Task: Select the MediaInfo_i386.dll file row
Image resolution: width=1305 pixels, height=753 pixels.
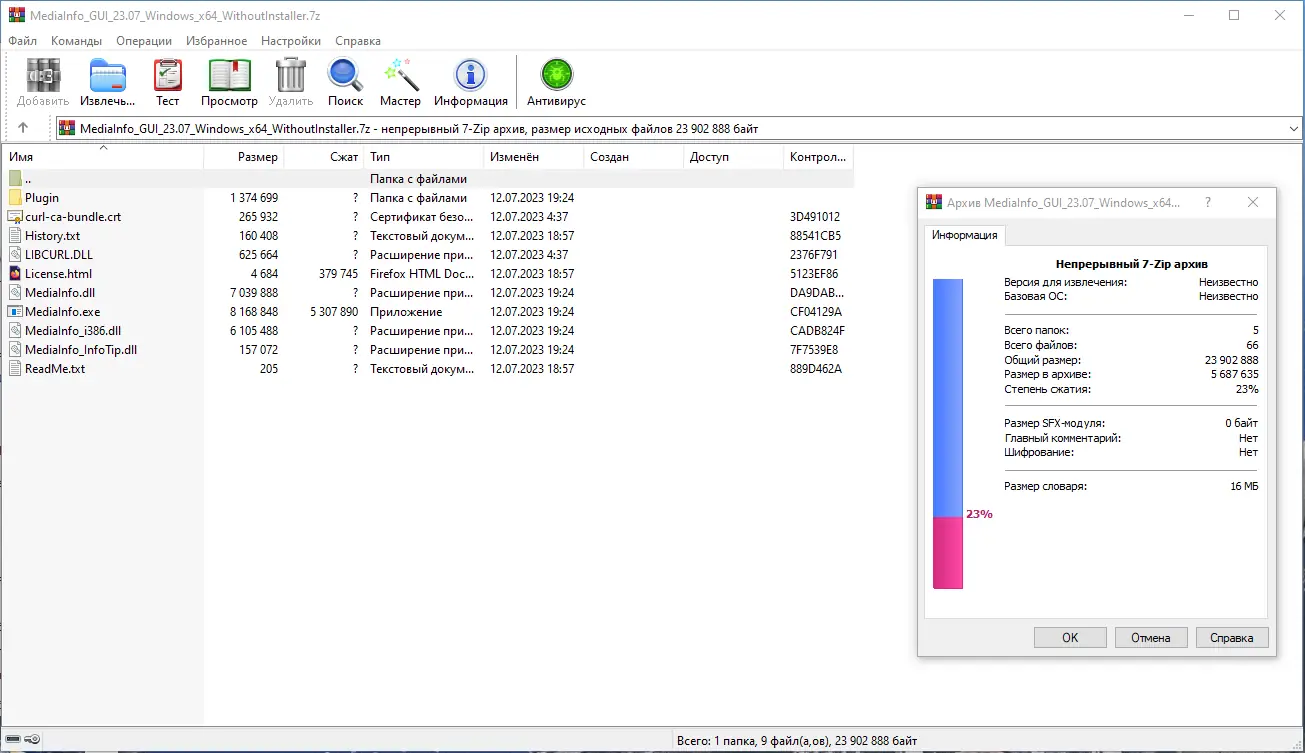Action: click(428, 331)
